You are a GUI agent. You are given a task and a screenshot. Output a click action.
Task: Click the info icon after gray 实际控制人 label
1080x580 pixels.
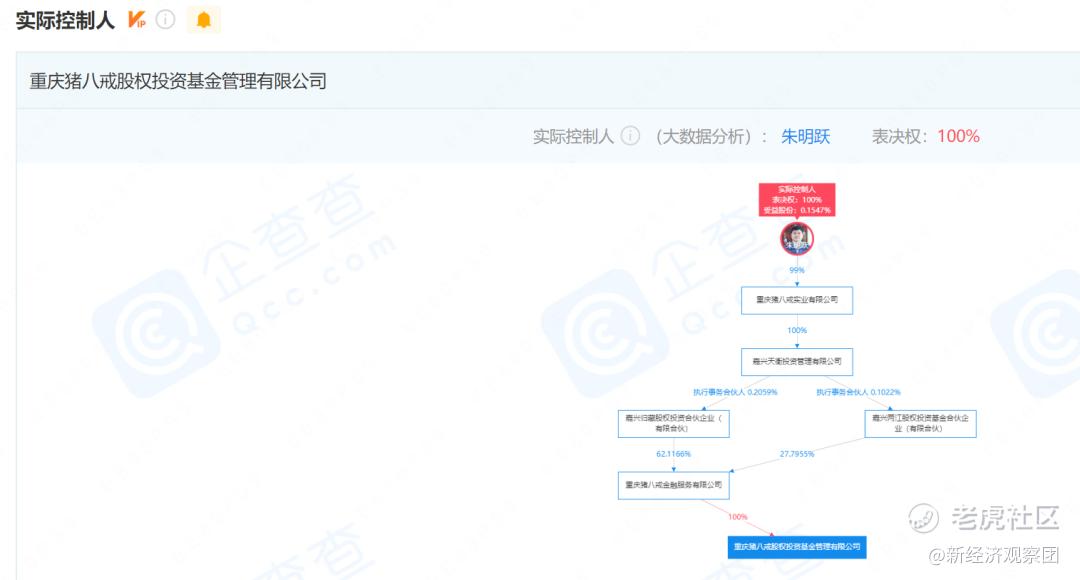(630, 136)
